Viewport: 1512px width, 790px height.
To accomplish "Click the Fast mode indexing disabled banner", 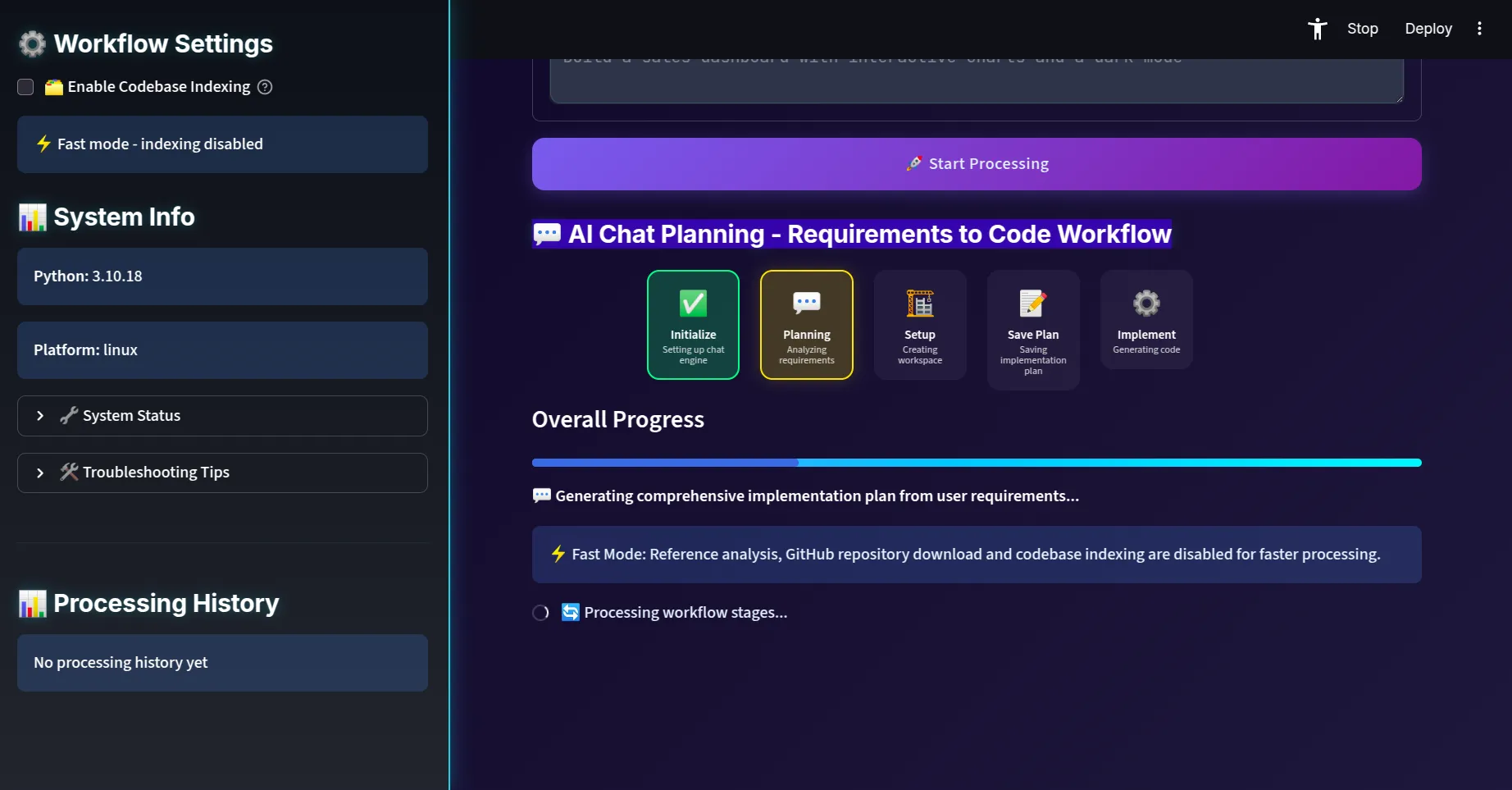I will [x=221, y=144].
